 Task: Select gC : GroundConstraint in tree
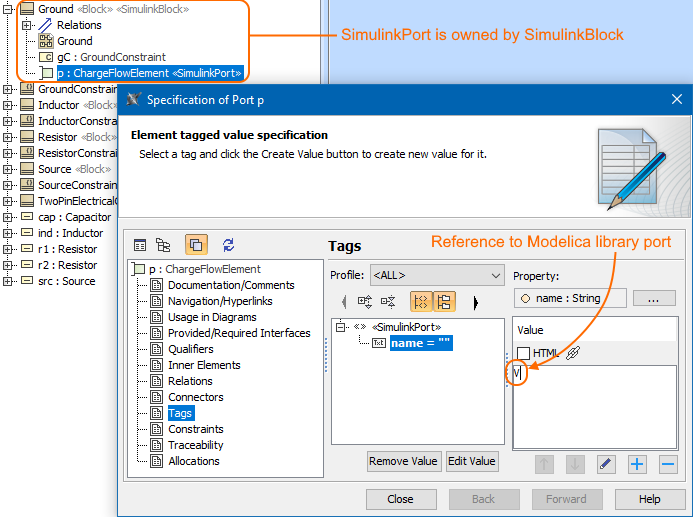[x=111, y=57]
